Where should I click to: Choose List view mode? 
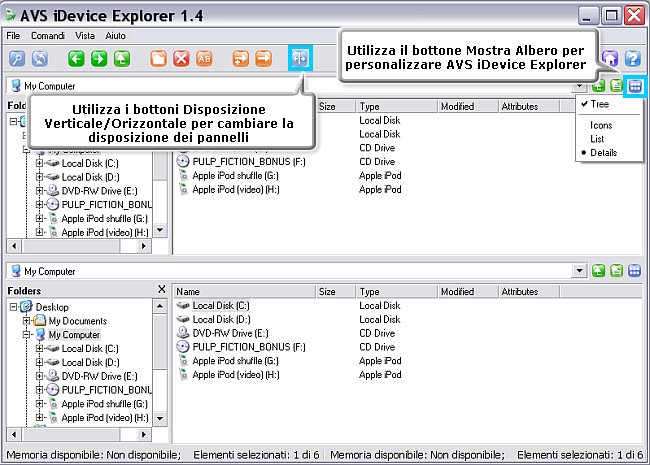tap(609, 139)
